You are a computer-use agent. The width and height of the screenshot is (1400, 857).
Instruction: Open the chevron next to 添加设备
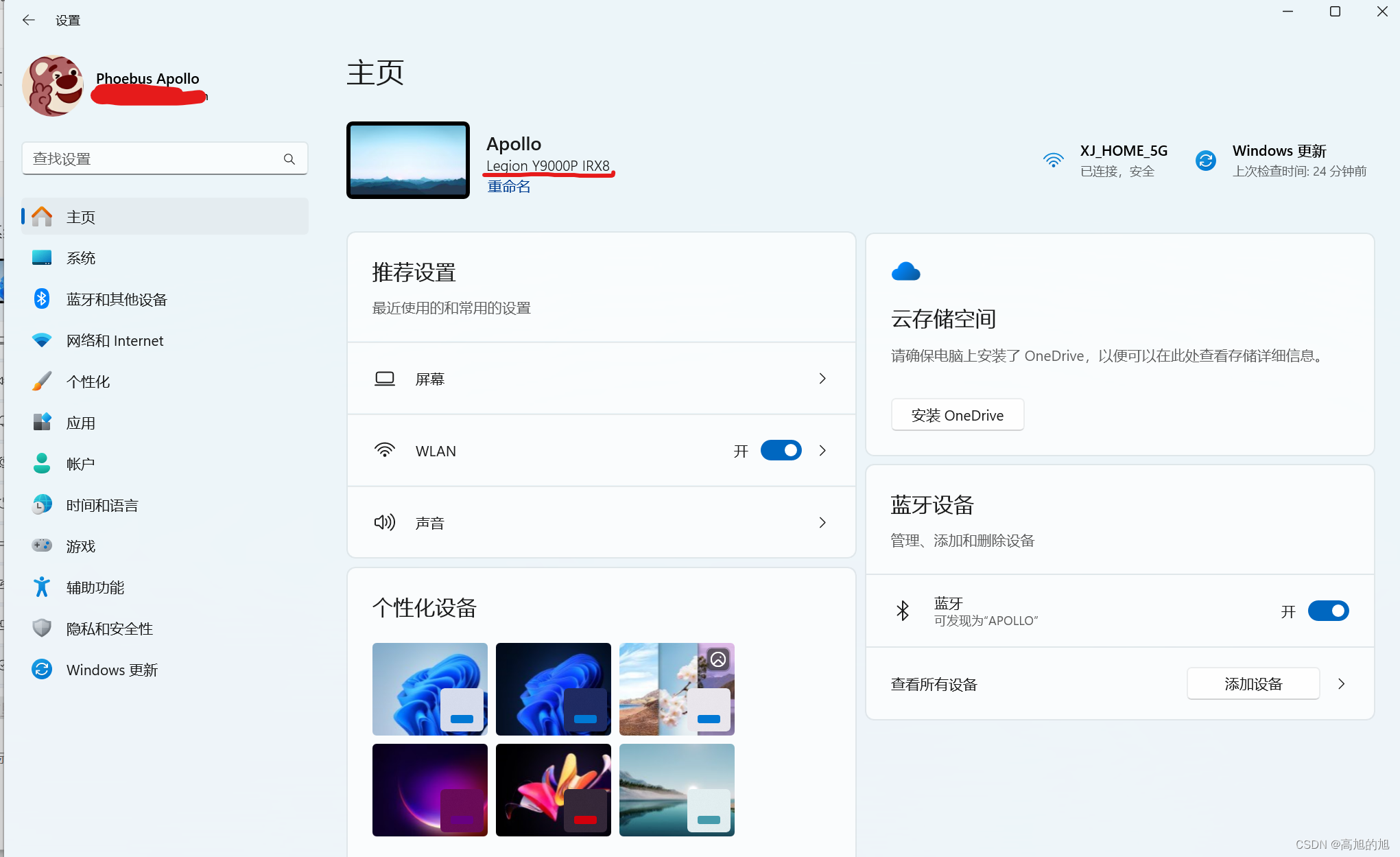1341,684
